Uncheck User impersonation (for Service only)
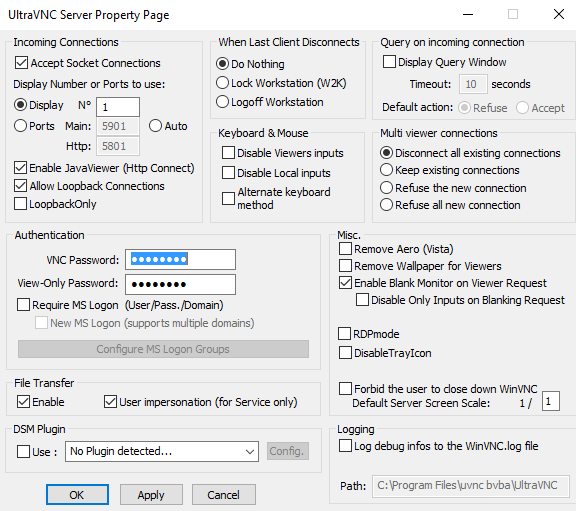Image resolution: width=576 pixels, height=511 pixels. pos(110,402)
